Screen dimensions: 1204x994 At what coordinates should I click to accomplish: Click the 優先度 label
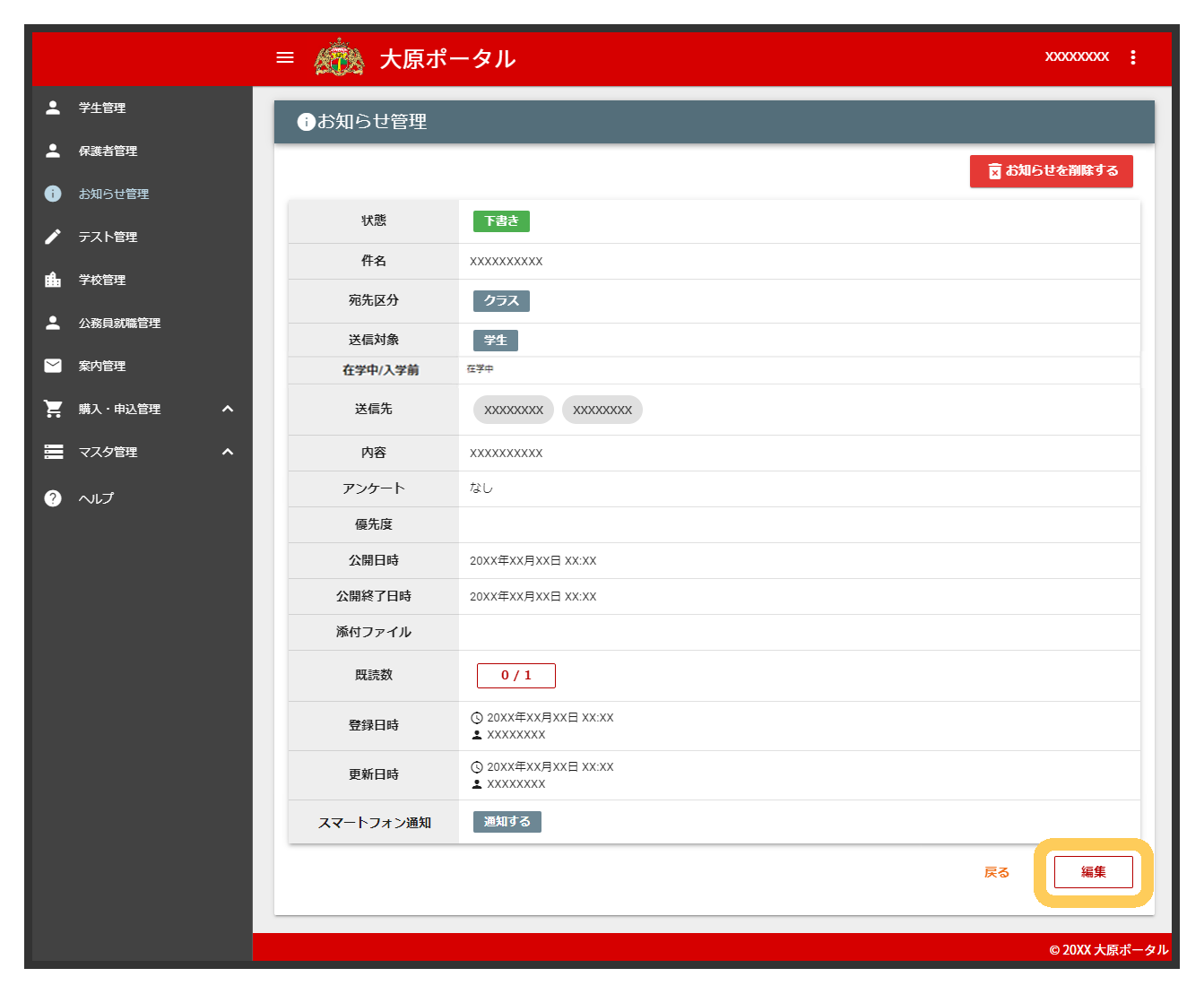point(374,524)
